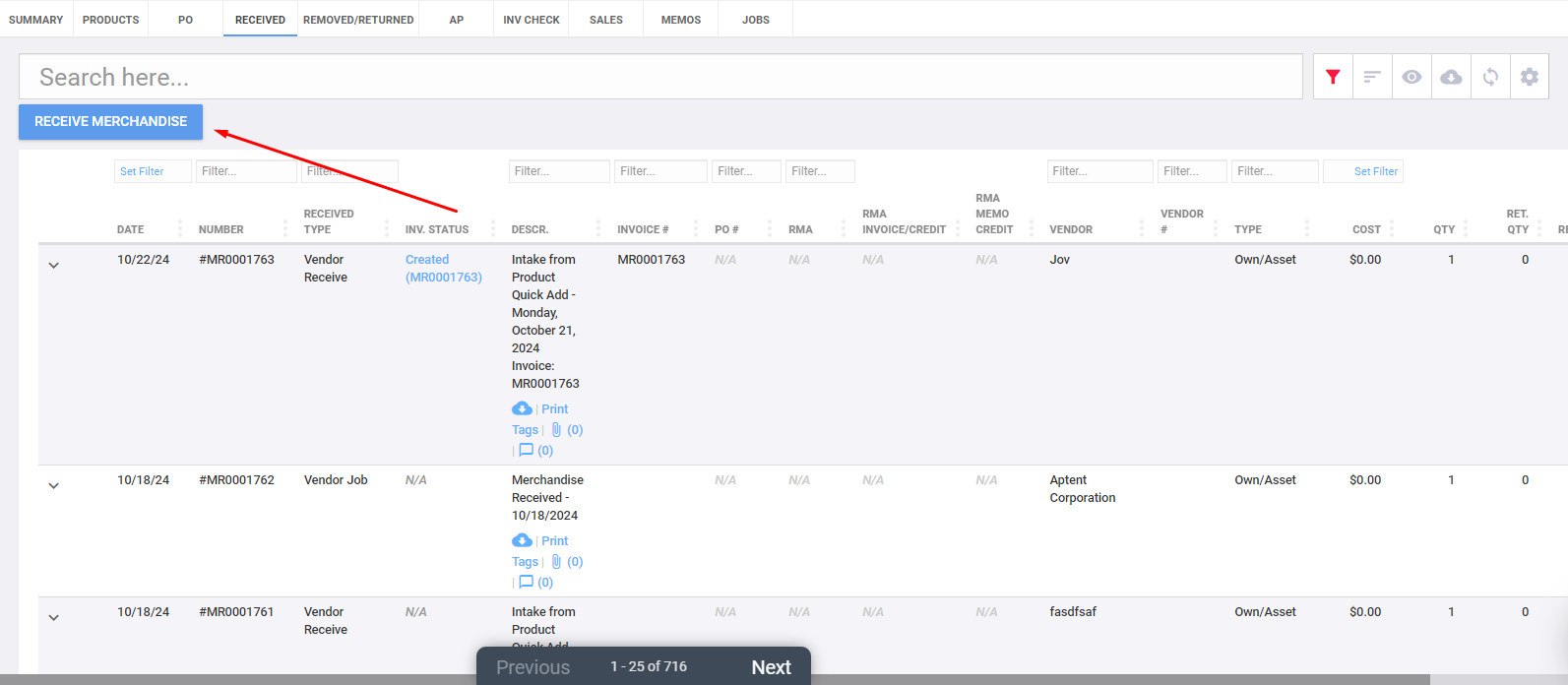Viewport: 1568px width, 685px height.
Task: Click PO # column filter field
Action: click(x=746, y=171)
